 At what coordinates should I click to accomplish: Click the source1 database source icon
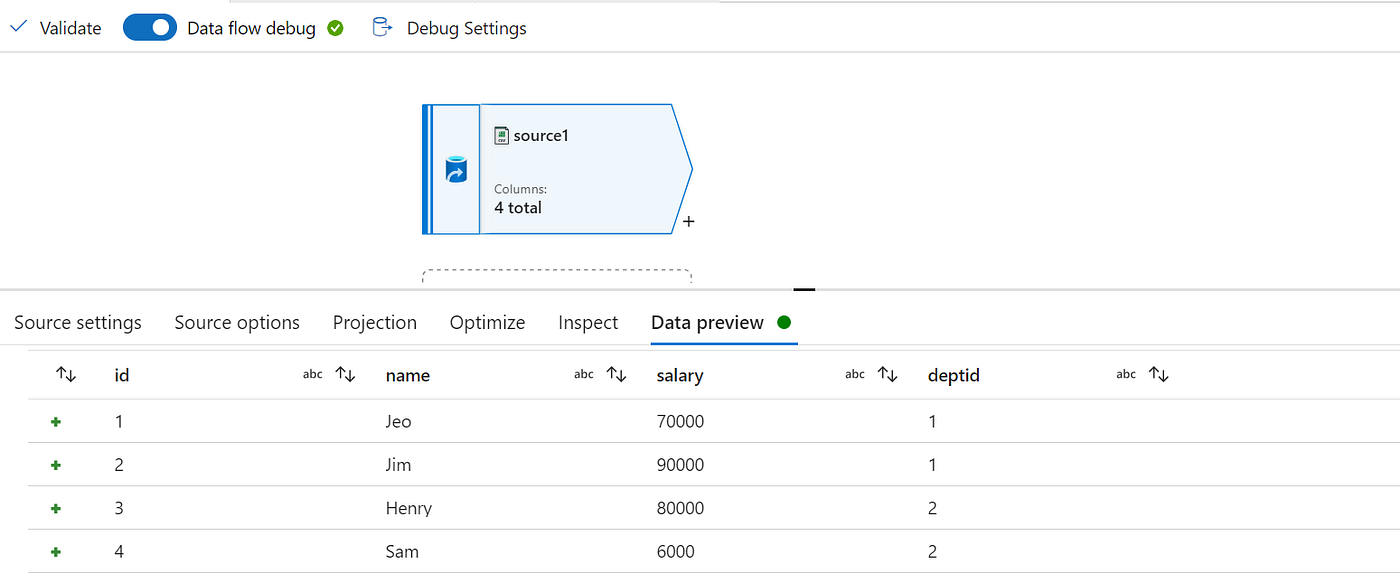point(456,169)
